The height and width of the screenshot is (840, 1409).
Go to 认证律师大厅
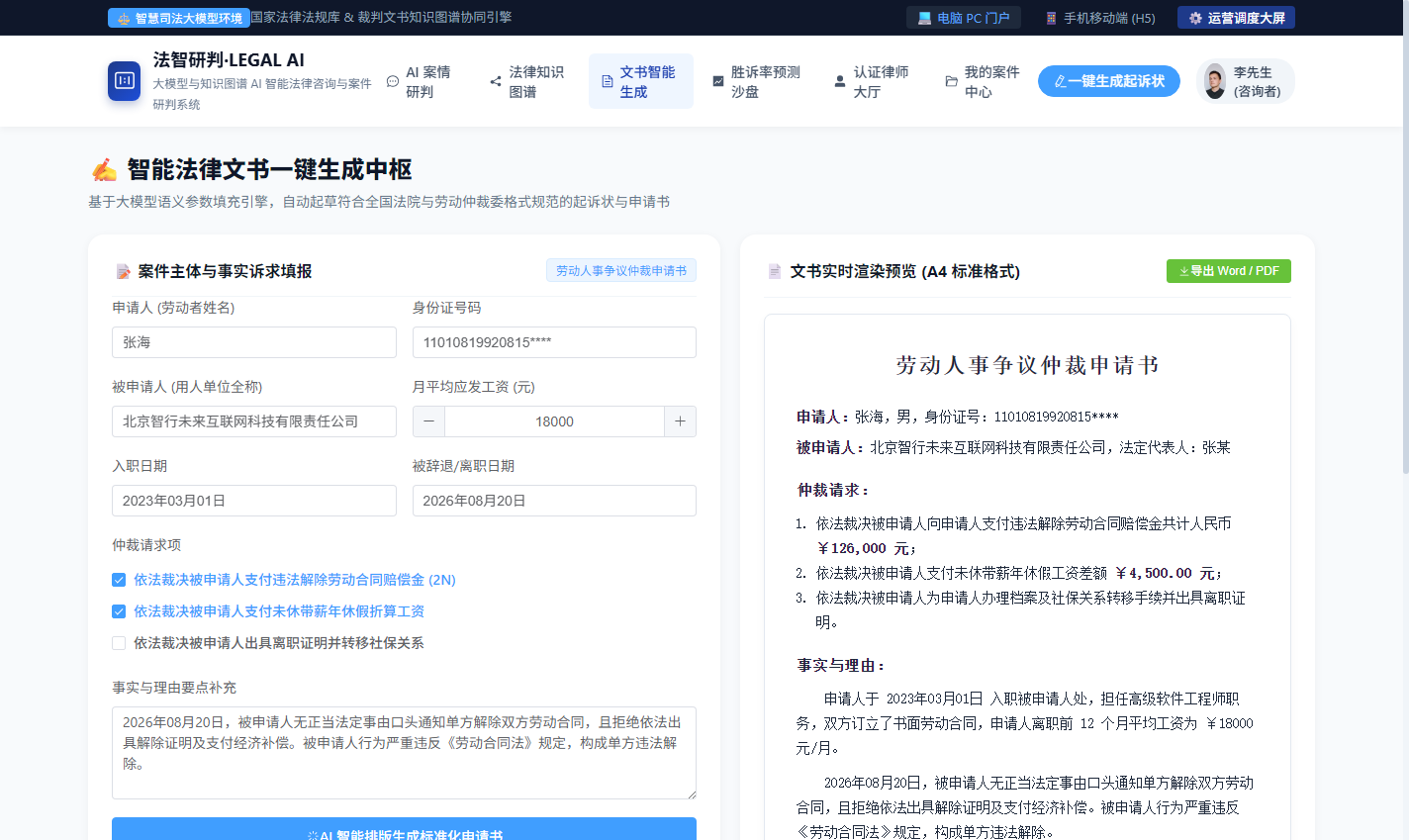[872, 81]
